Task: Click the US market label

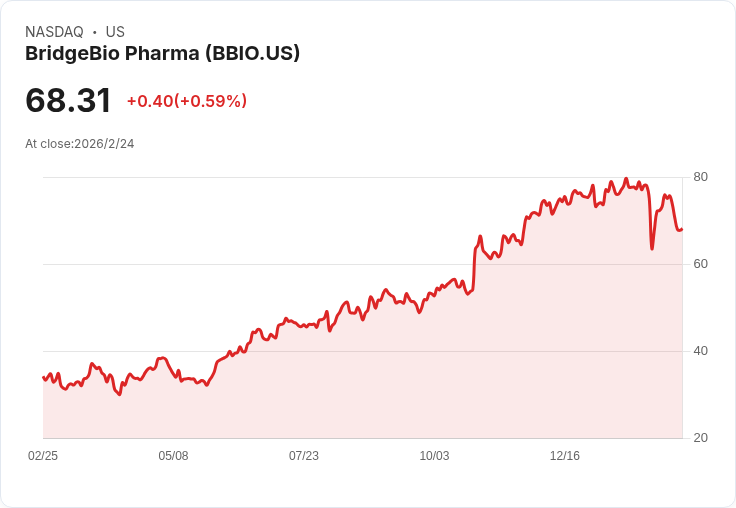Action: click(x=115, y=32)
